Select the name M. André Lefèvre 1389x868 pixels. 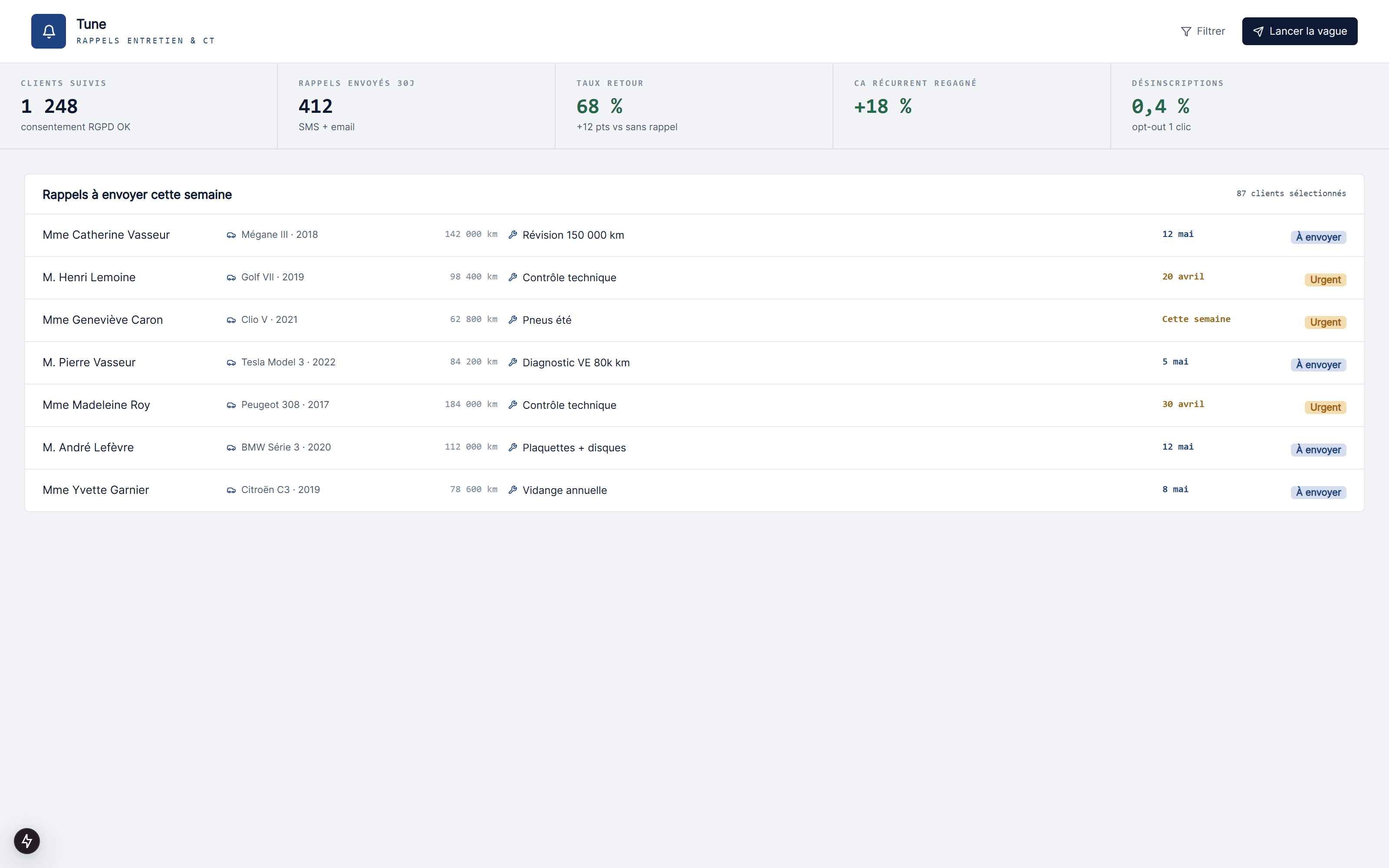[88, 447]
